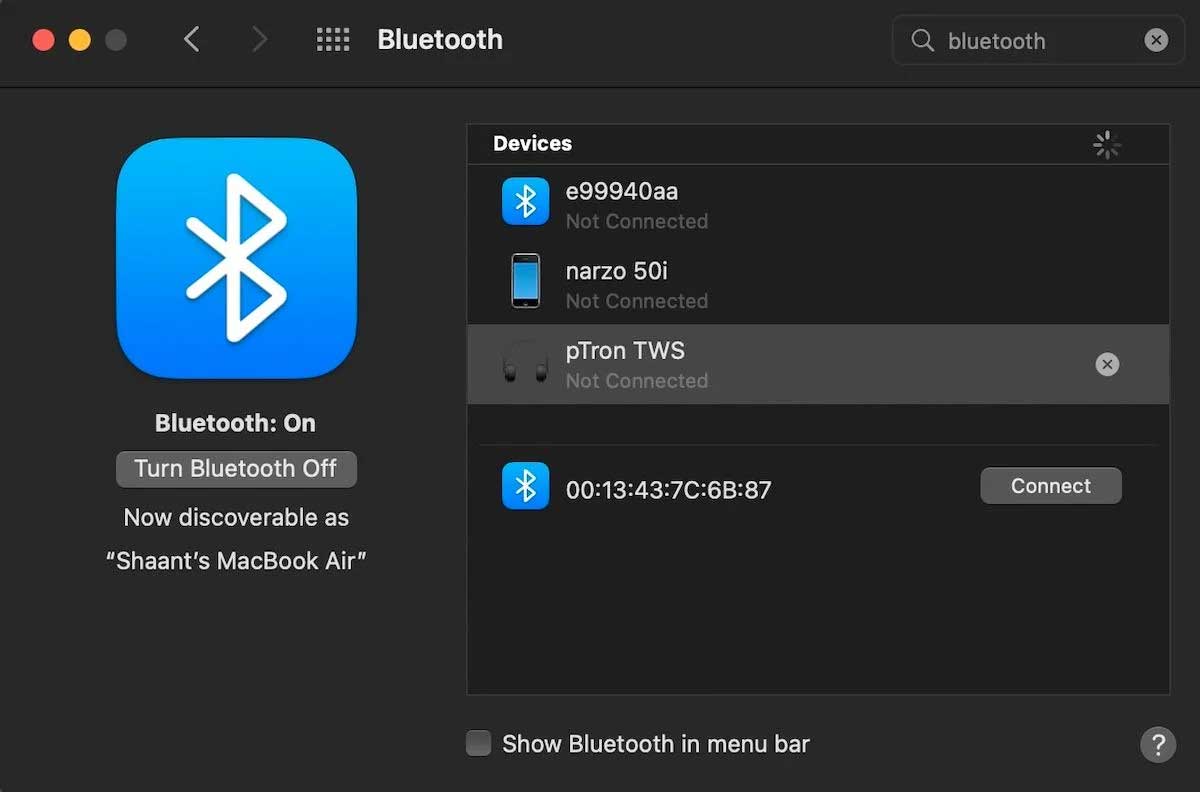
Task: Click the Bluetooth title in the toolbar
Action: (x=439, y=39)
